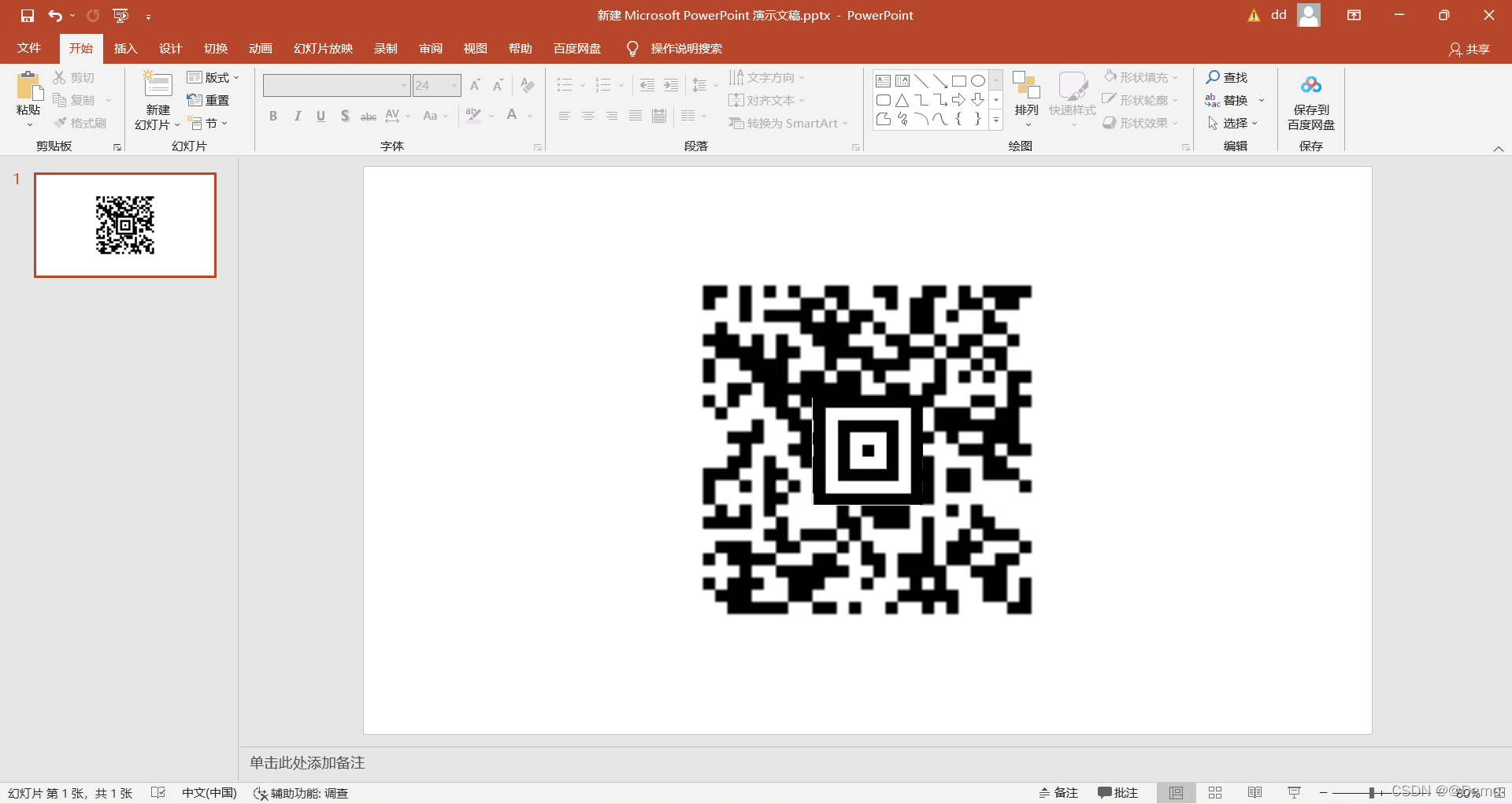Image resolution: width=1512 pixels, height=804 pixels.
Task: Switch to the Slide Show (幻灯片放映) tab
Action: pyautogui.click(x=324, y=48)
